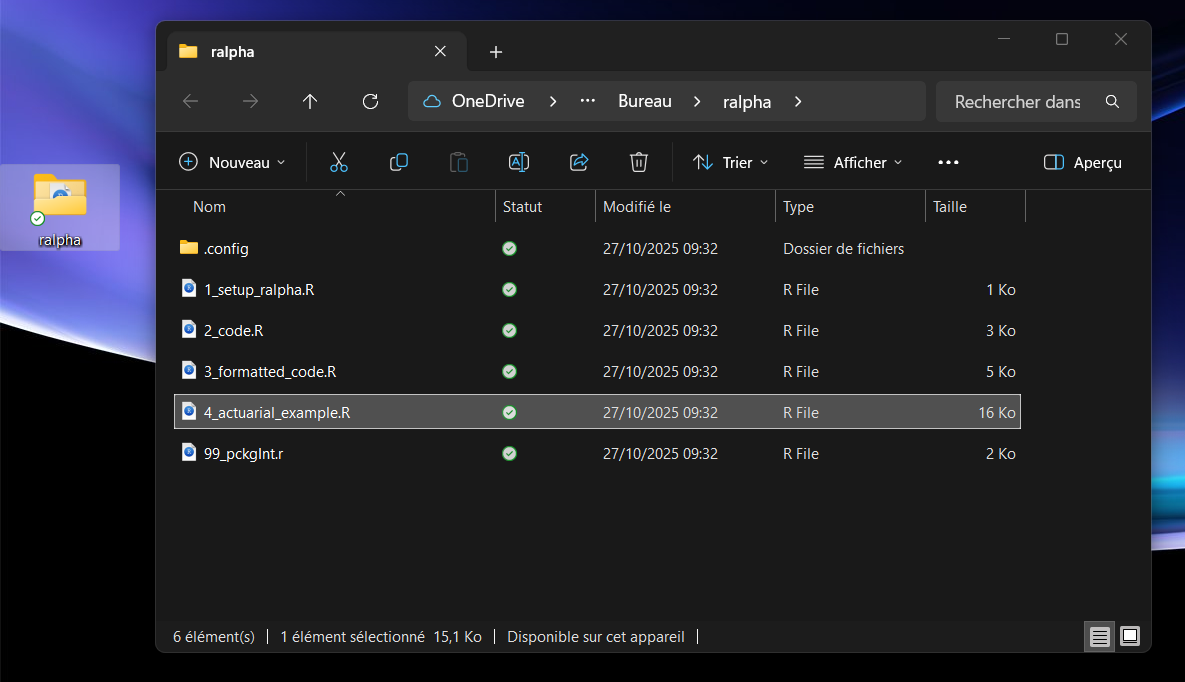The height and width of the screenshot is (682, 1185).
Task: Select file 3_formatted_code.R
Action: point(597,371)
